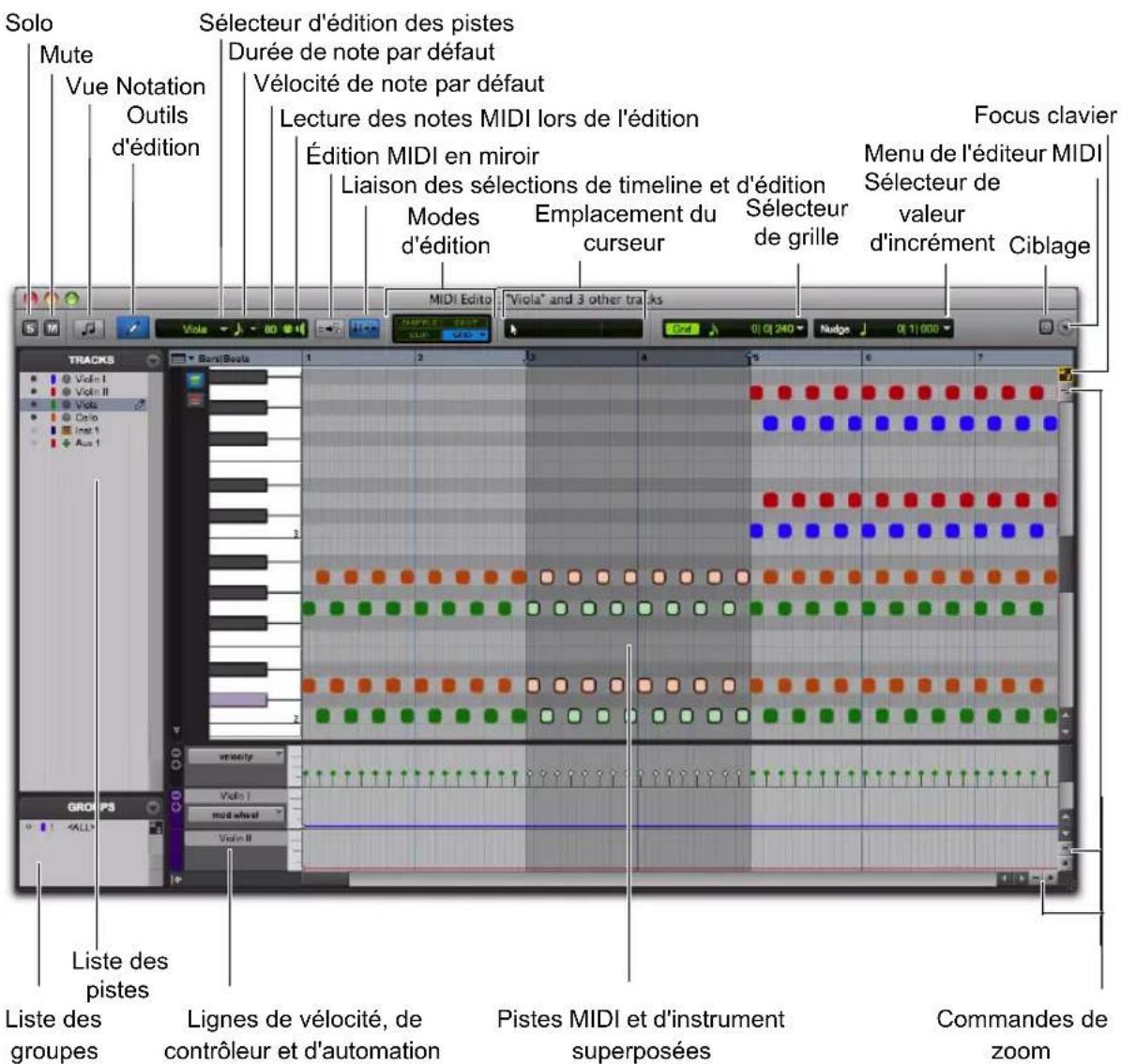Select the Pencil edit tool
Image resolution: width=1121 pixels, height=1064 pixels.
(x=133, y=328)
